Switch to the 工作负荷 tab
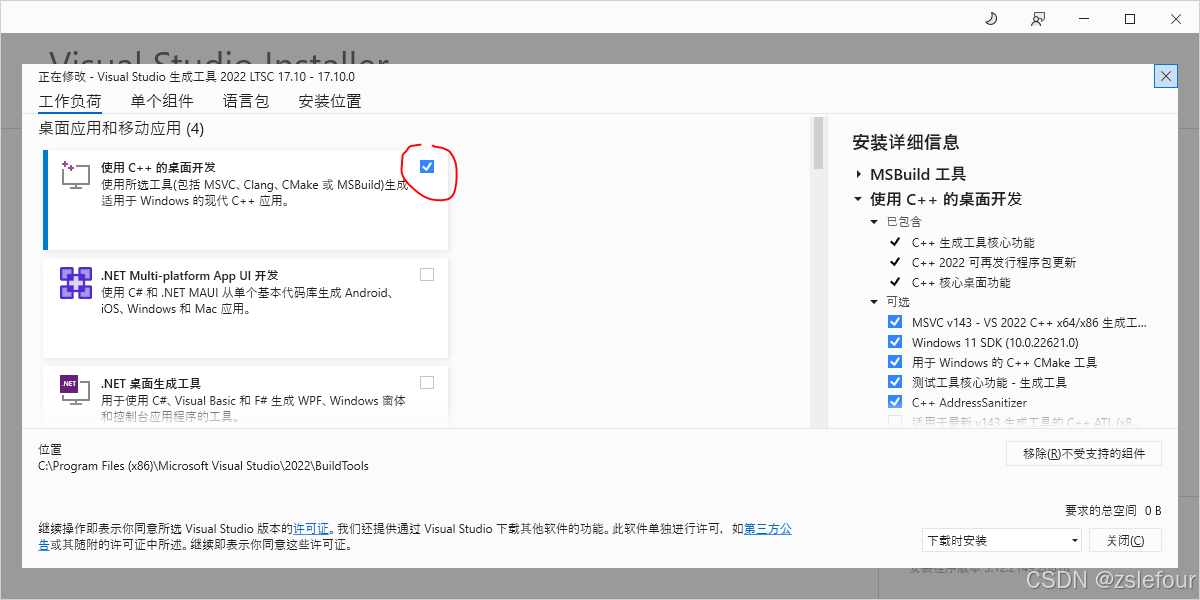Screen dimensions: 1200x600 pos(70,101)
